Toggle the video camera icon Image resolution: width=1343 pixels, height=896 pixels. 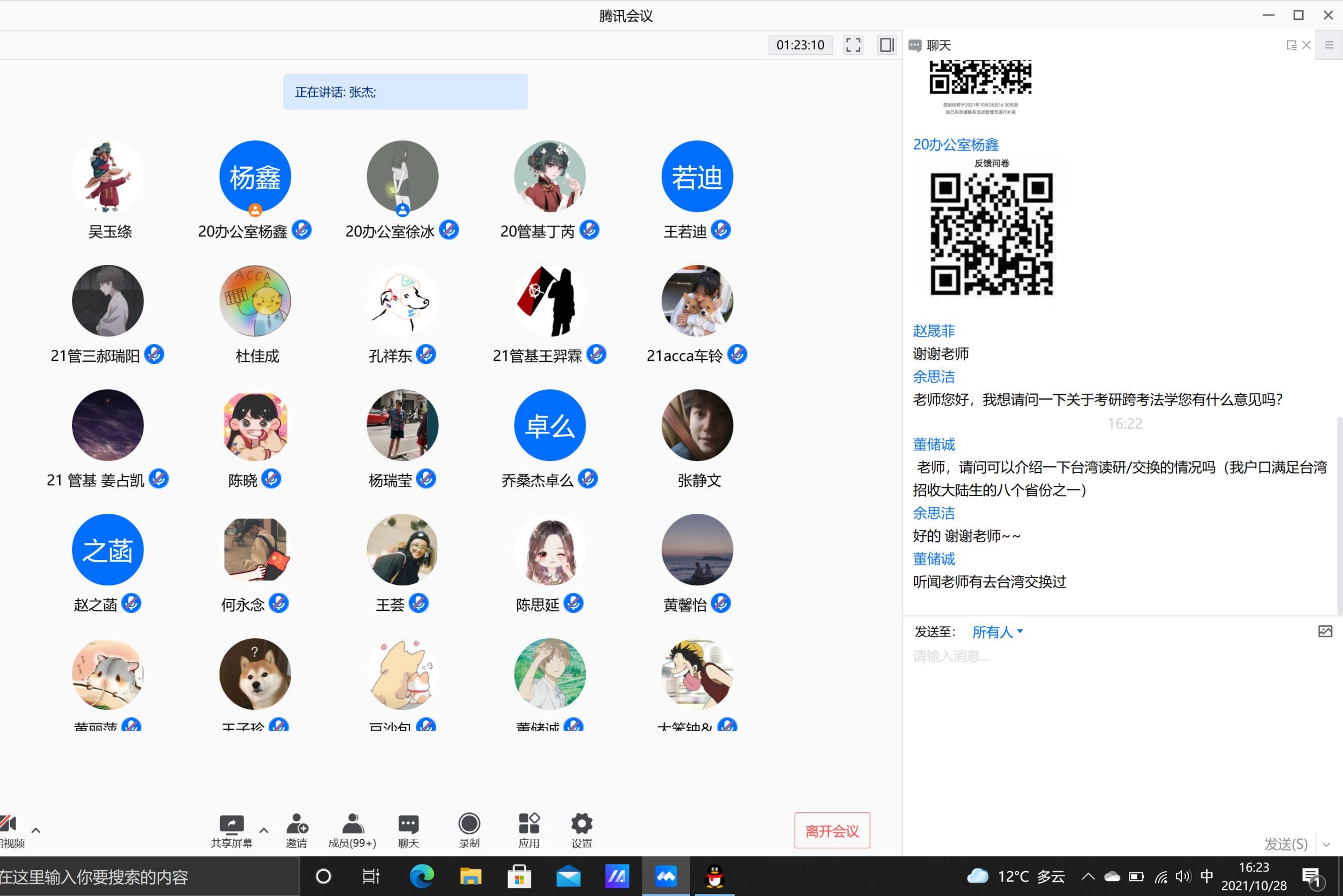pyautogui.click(x=8, y=823)
